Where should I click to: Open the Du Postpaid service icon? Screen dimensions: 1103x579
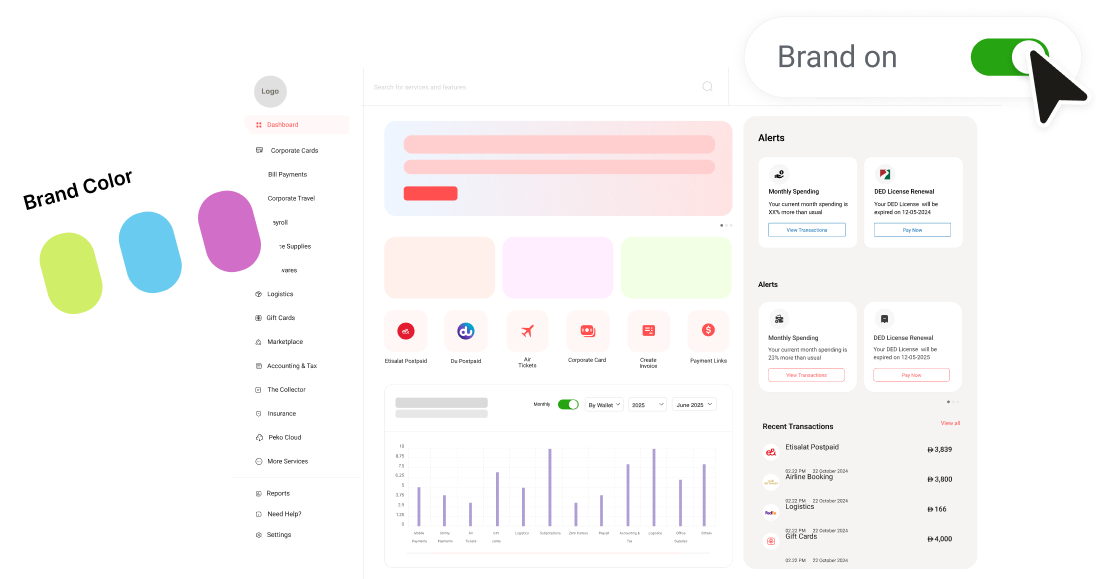(x=466, y=331)
